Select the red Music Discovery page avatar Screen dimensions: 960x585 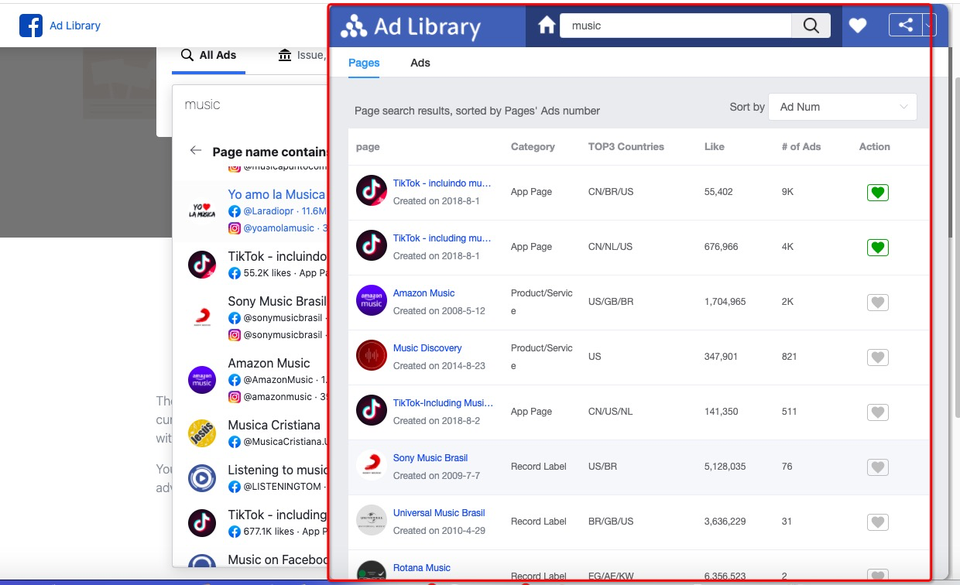371,356
